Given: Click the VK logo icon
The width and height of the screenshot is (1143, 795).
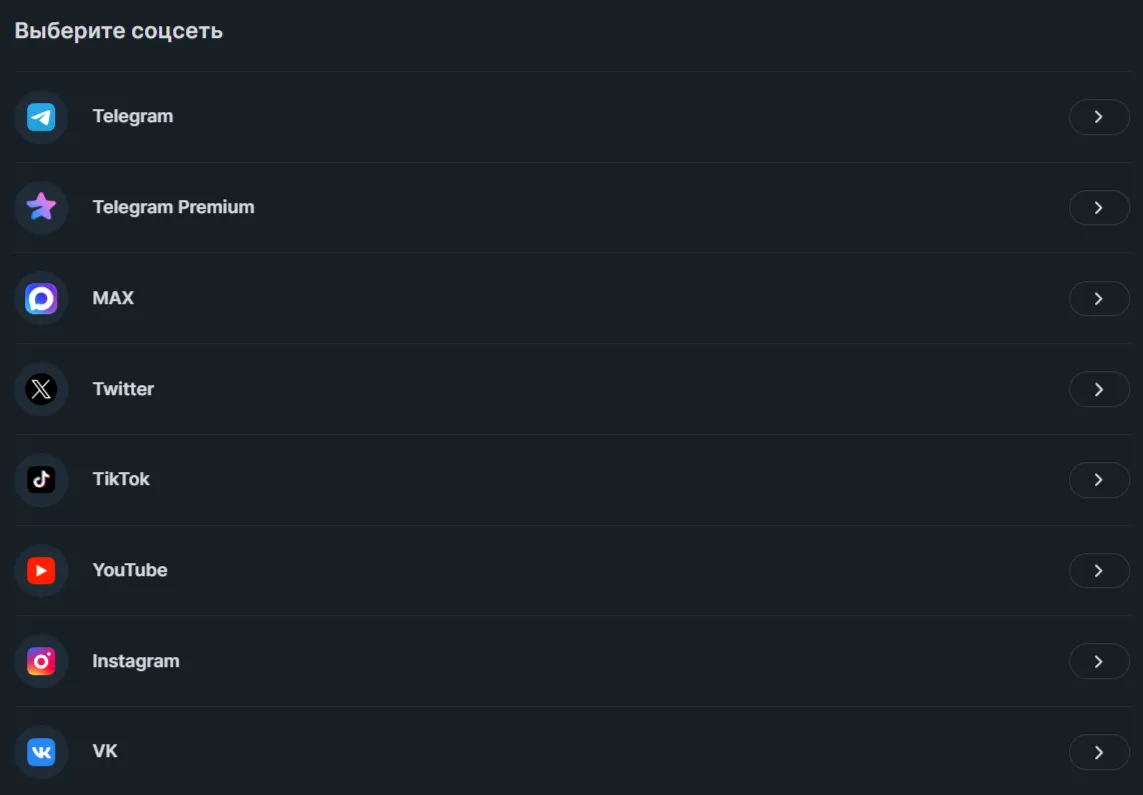Looking at the screenshot, I should pyautogui.click(x=41, y=752).
